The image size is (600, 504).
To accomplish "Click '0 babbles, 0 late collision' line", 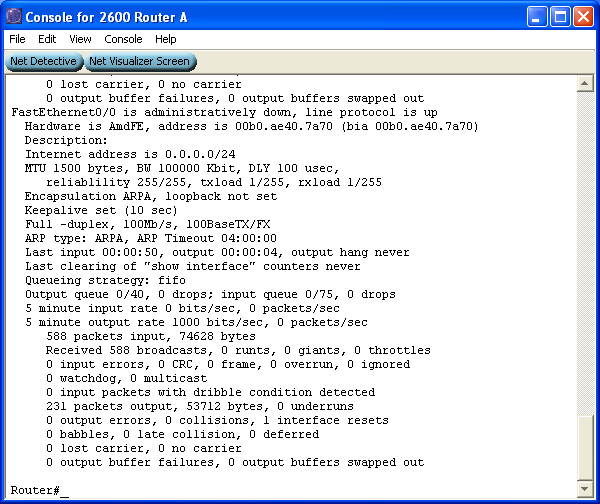I will (182, 434).
